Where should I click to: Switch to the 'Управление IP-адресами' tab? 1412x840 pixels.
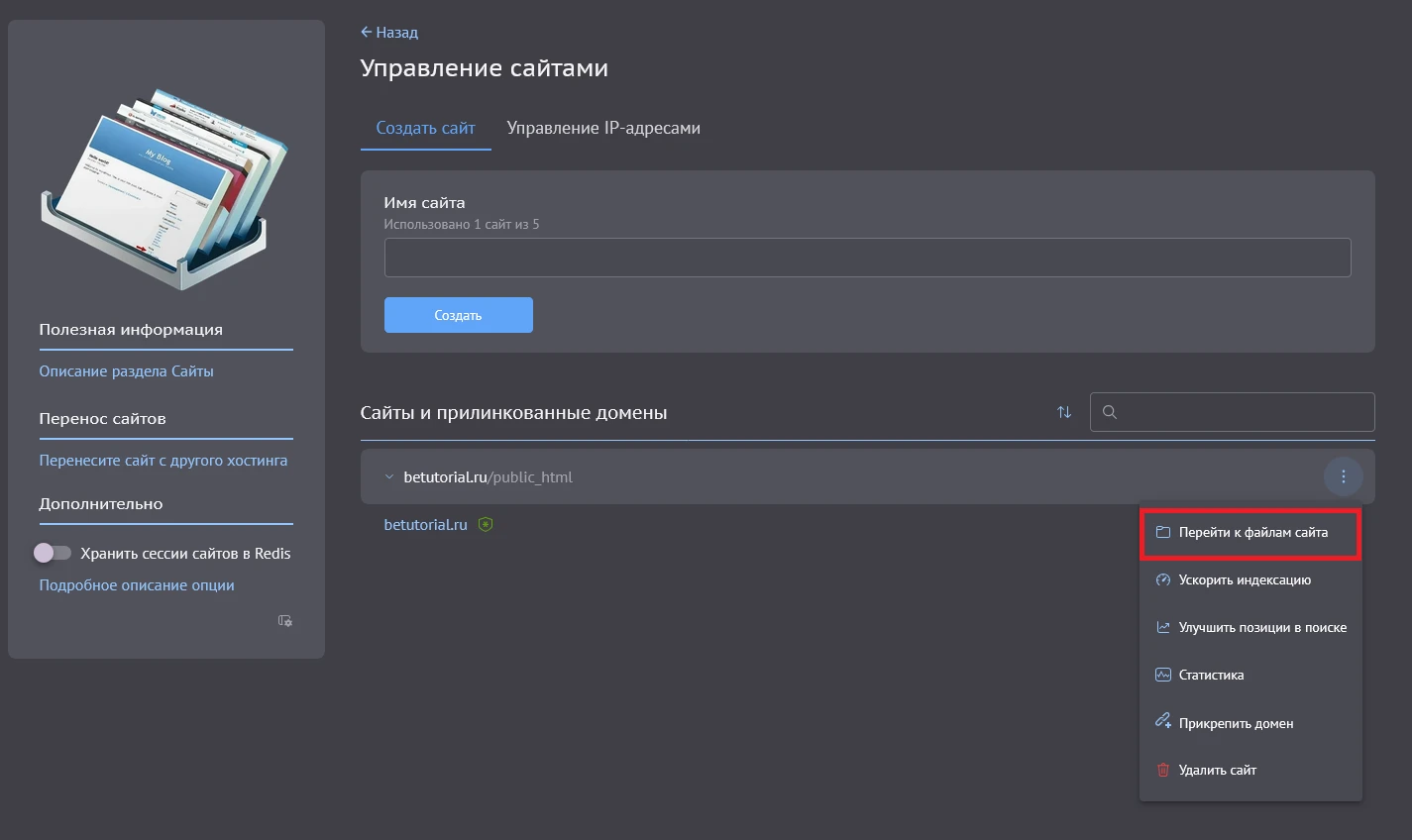click(604, 128)
